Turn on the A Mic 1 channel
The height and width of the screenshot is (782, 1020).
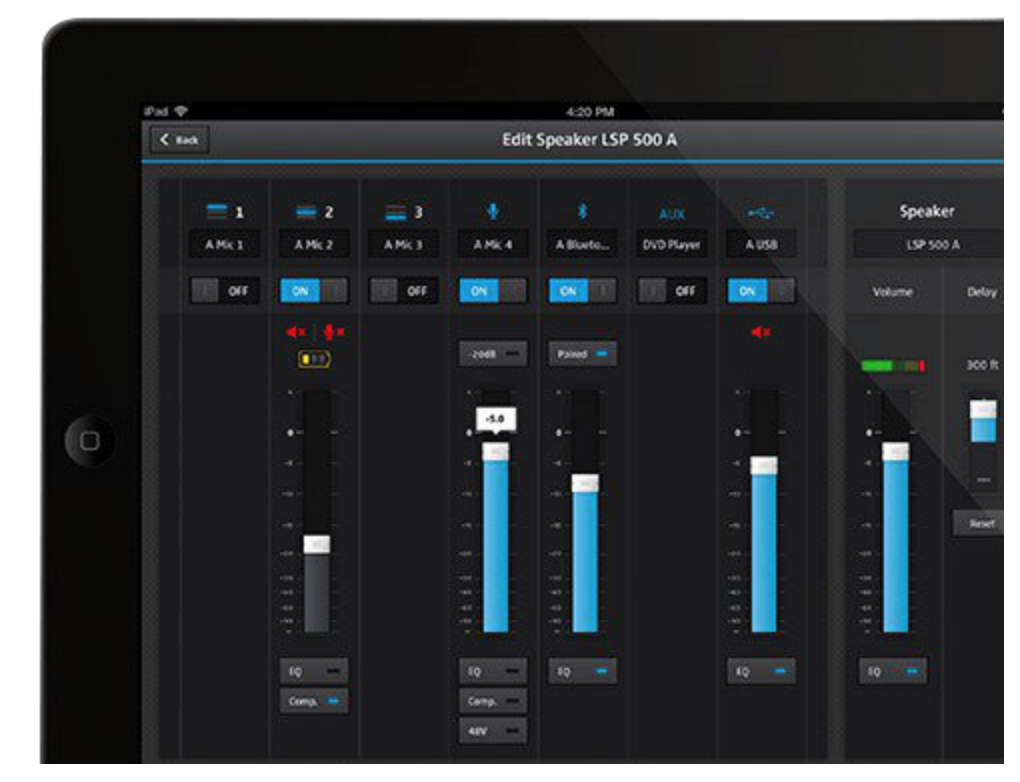coord(225,291)
